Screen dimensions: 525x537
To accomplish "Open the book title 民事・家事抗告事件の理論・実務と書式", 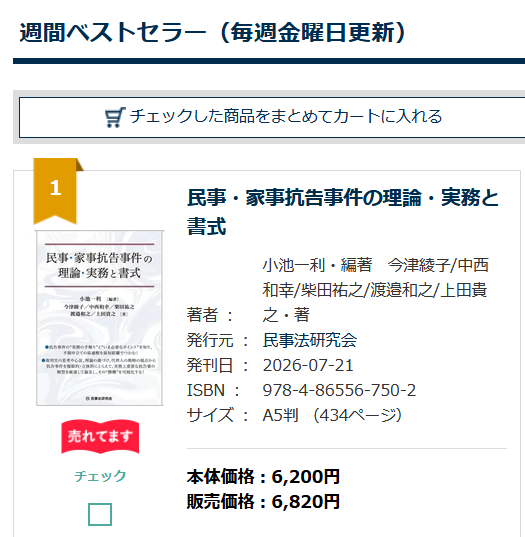I will tap(342, 212).
